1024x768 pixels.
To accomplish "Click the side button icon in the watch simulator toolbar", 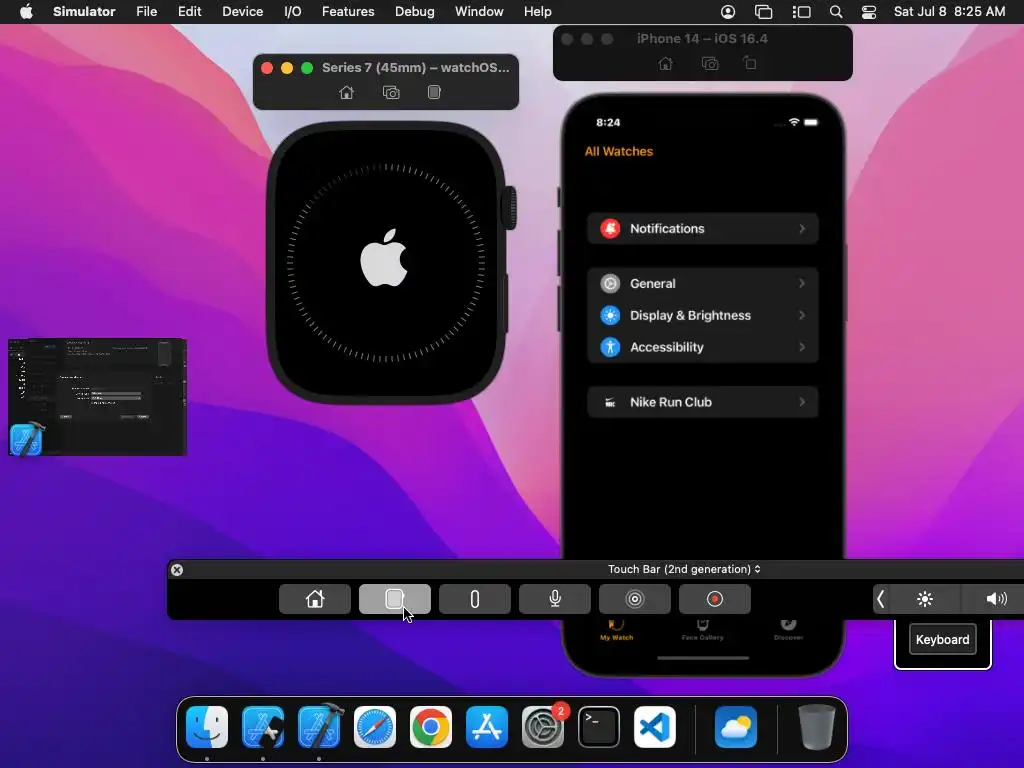I will [x=434, y=92].
